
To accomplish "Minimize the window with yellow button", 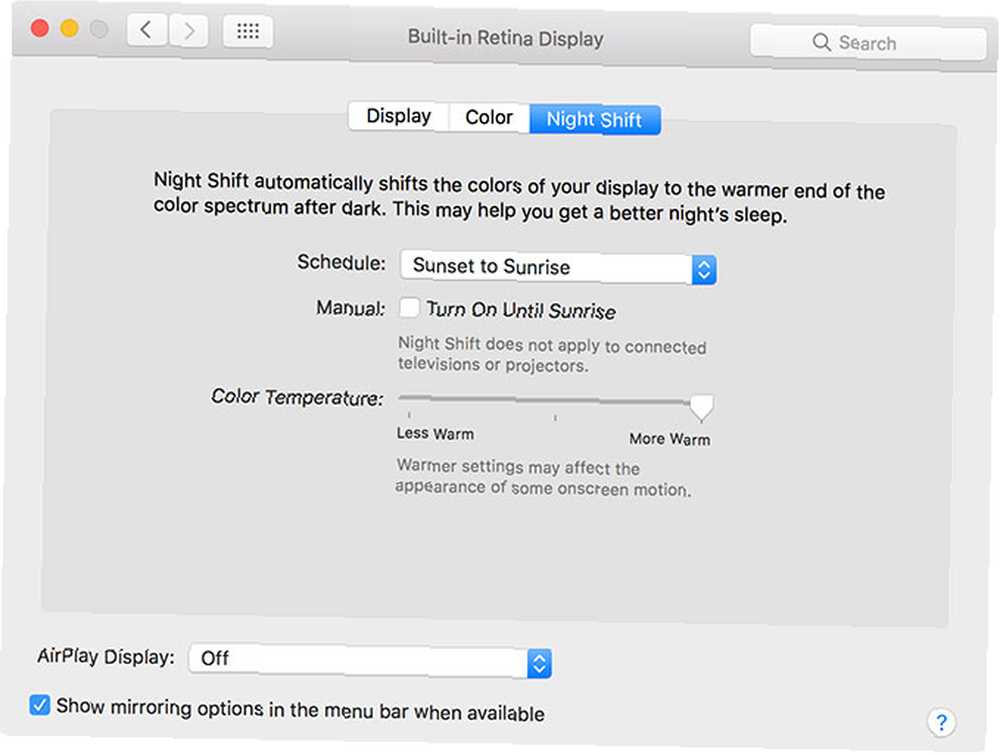I will (70, 28).
